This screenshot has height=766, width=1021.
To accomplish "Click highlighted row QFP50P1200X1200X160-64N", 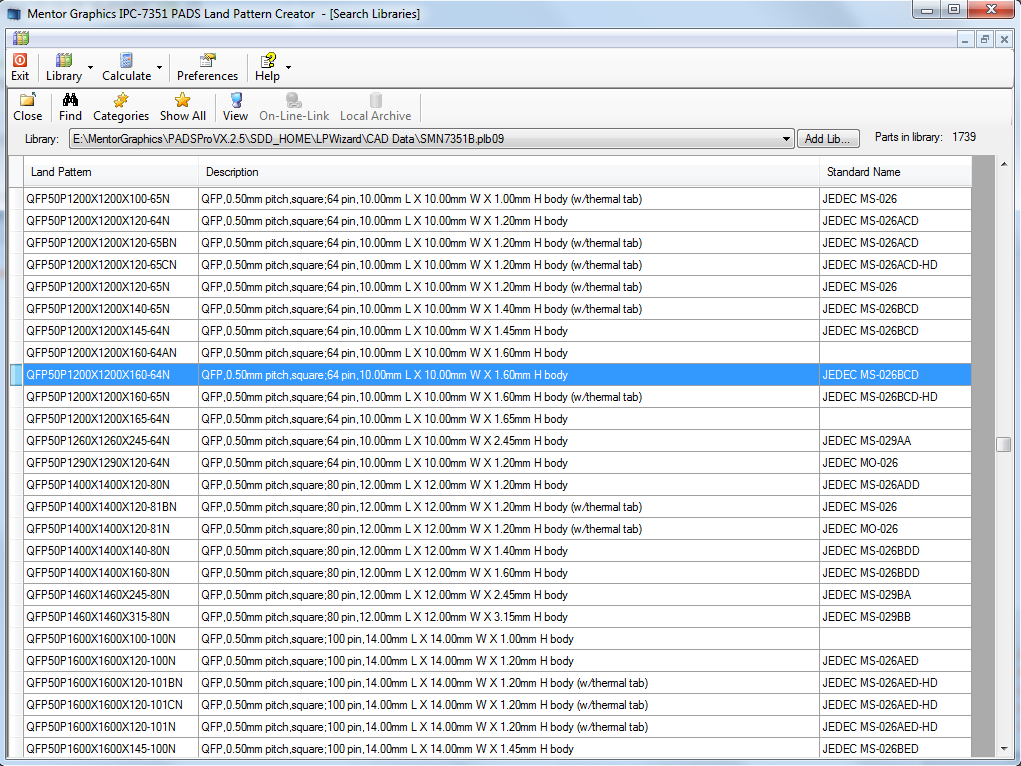I will click(x=497, y=375).
